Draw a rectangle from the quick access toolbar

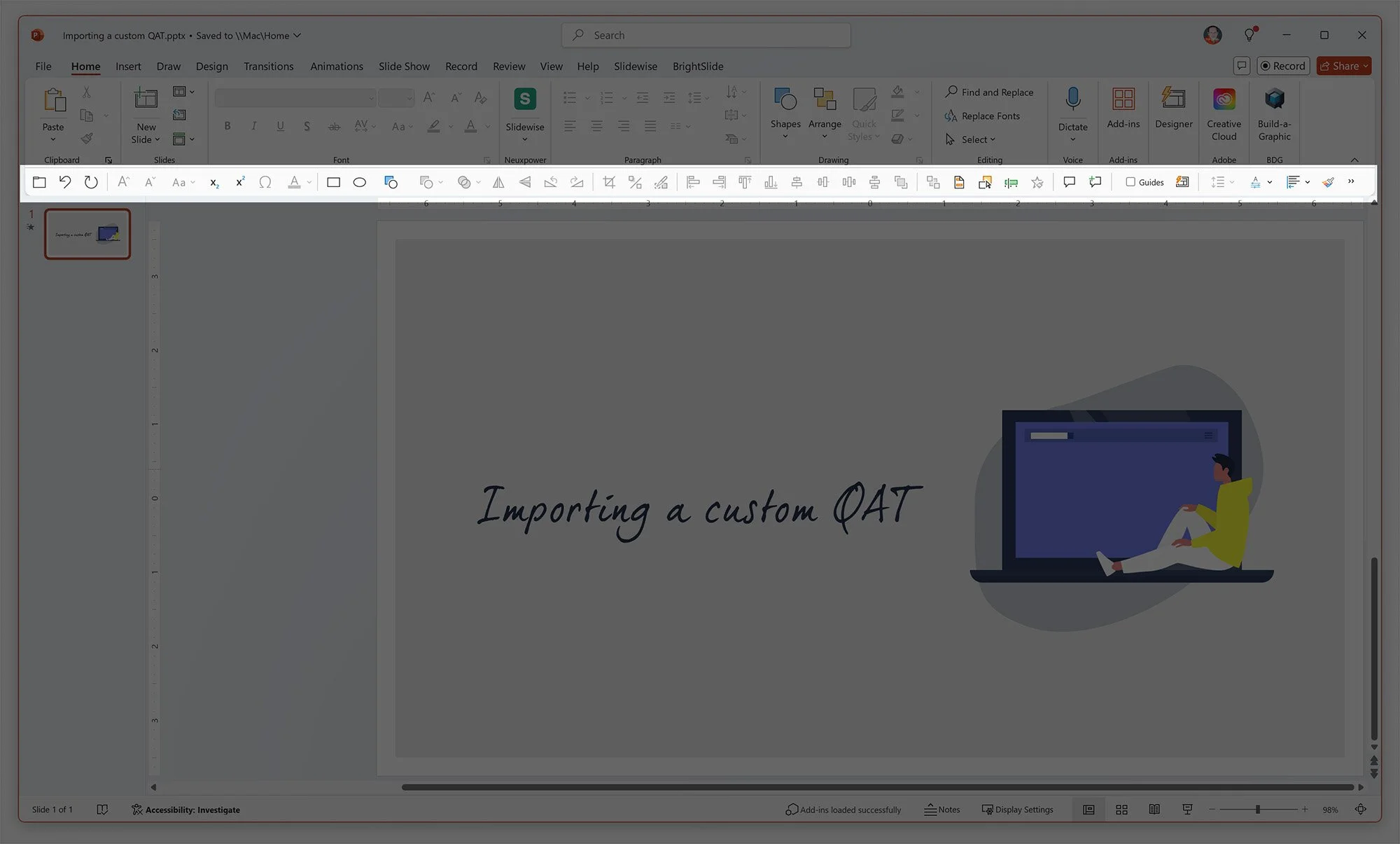click(333, 182)
